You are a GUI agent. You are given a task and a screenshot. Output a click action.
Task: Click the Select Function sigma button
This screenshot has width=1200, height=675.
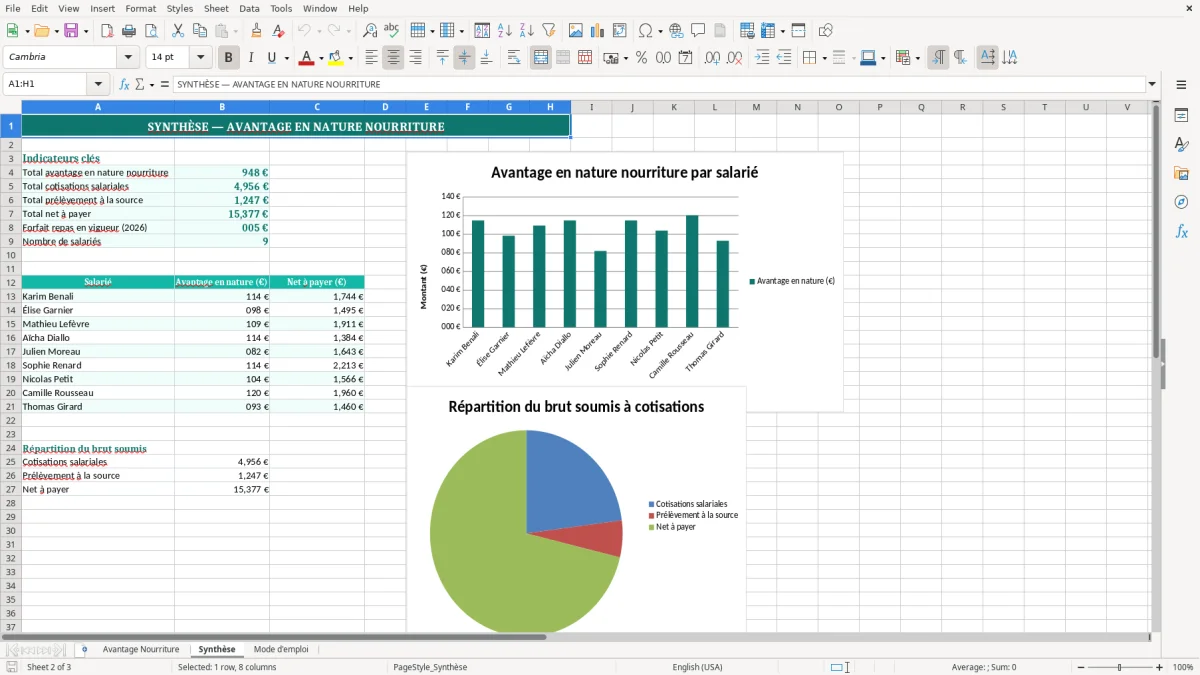(x=140, y=85)
